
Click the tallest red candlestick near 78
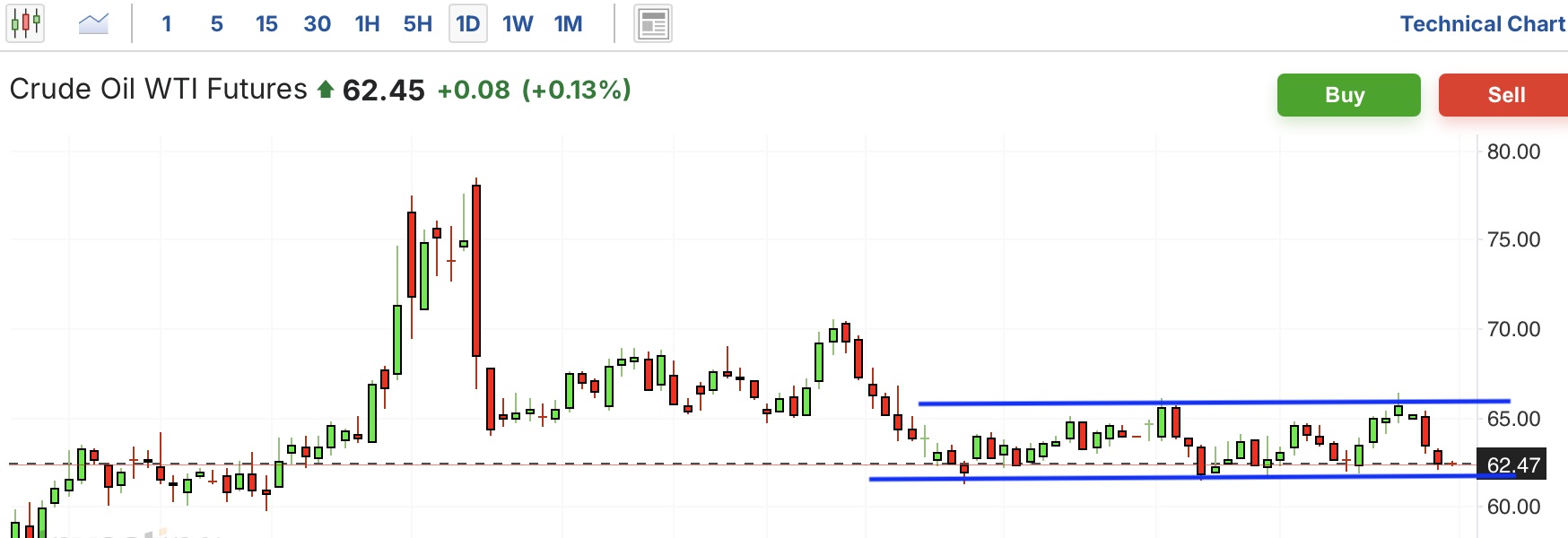click(x=476, y=271)
